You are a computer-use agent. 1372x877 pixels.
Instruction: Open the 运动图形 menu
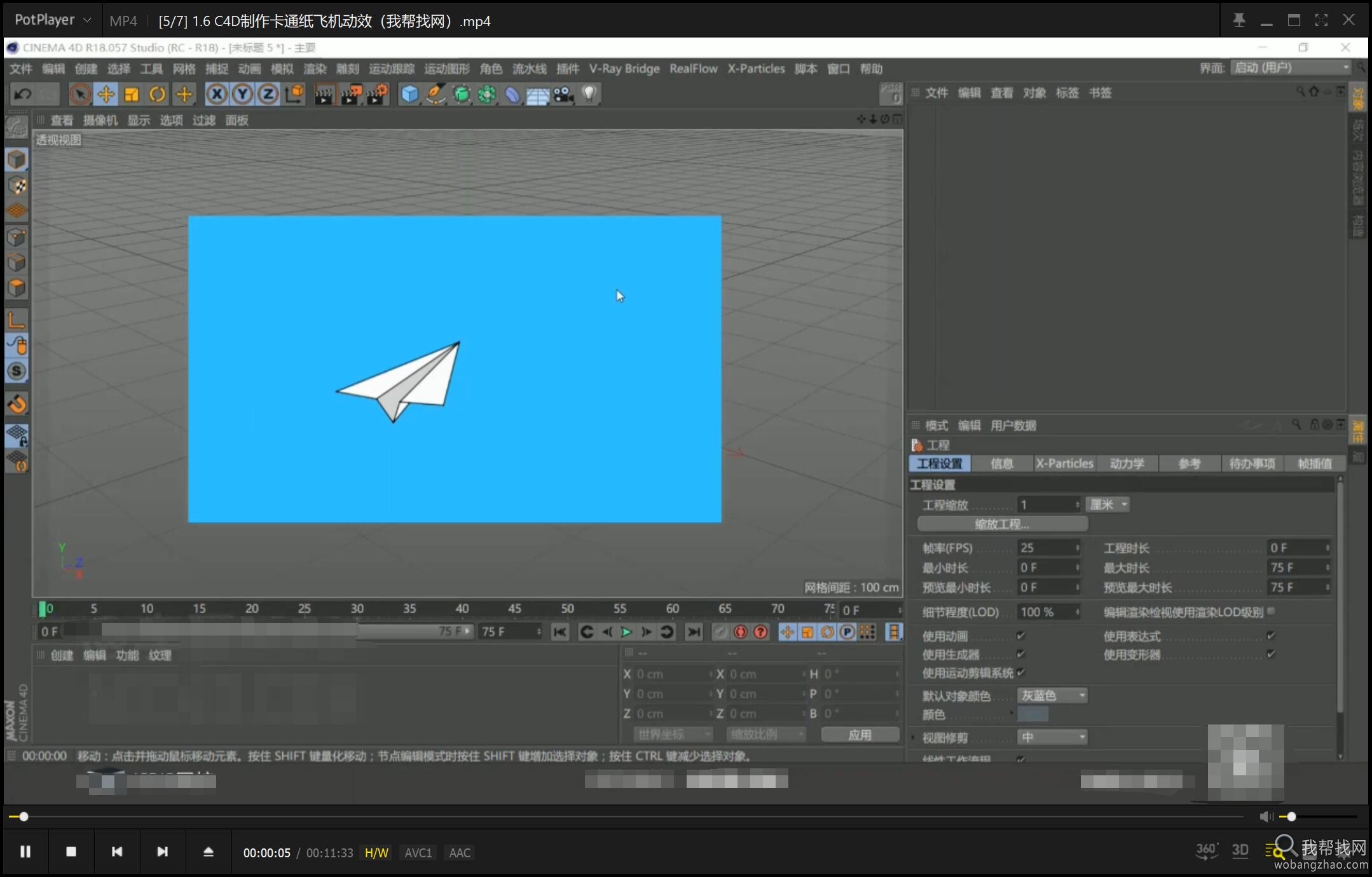[x=447, y=69]
